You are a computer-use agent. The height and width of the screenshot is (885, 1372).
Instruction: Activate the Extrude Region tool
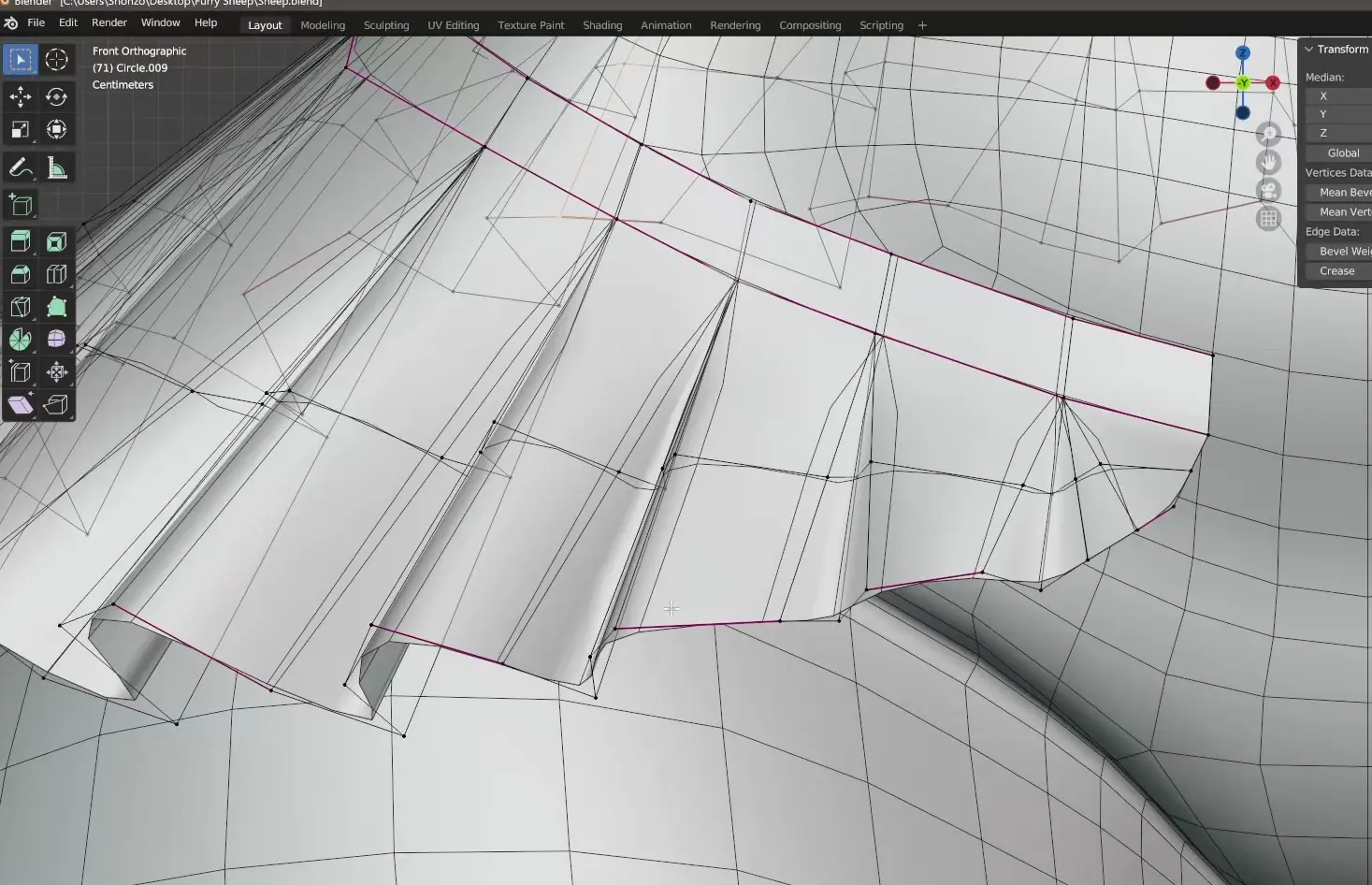coord(21,242)
